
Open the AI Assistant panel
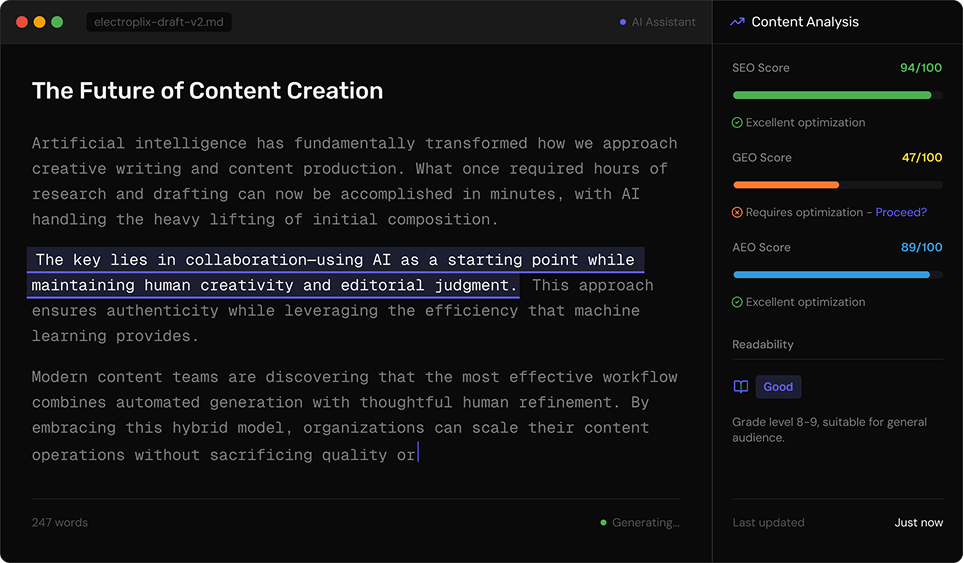657,22
